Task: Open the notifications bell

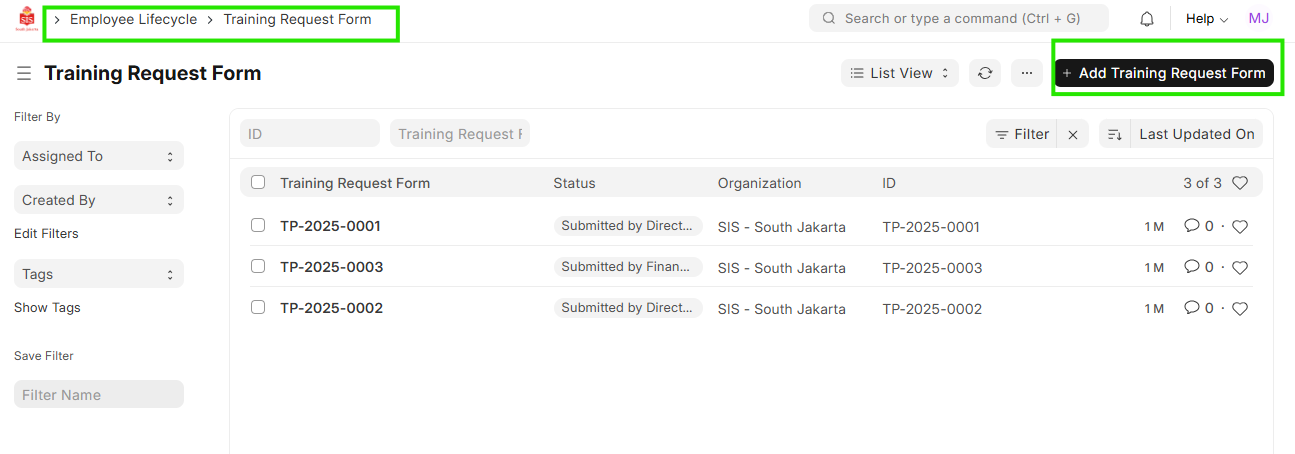Action: (1147, 19)
